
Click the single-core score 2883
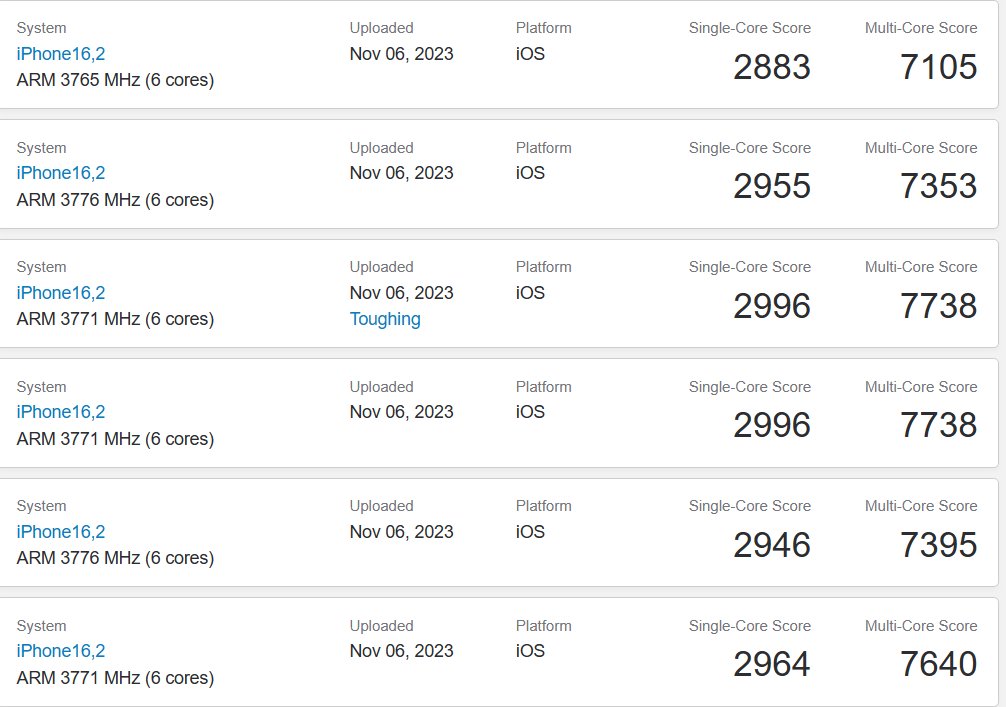coord(771,67)
